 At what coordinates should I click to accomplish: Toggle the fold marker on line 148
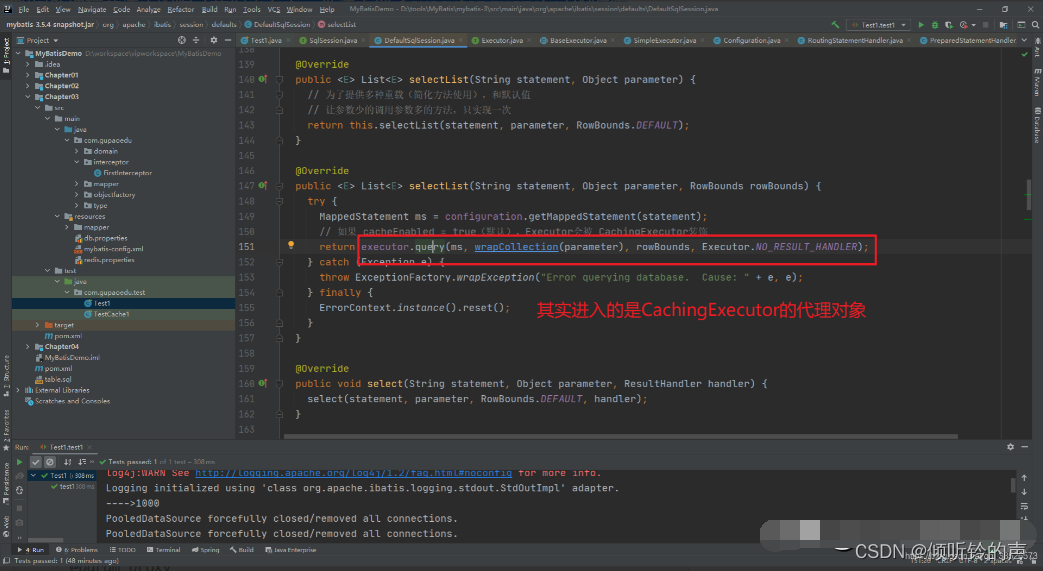tap(279, 201)
